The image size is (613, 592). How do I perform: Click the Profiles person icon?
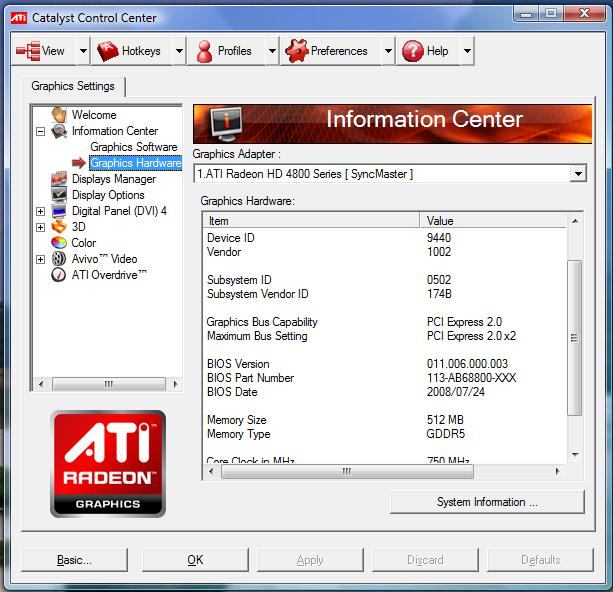204,51
